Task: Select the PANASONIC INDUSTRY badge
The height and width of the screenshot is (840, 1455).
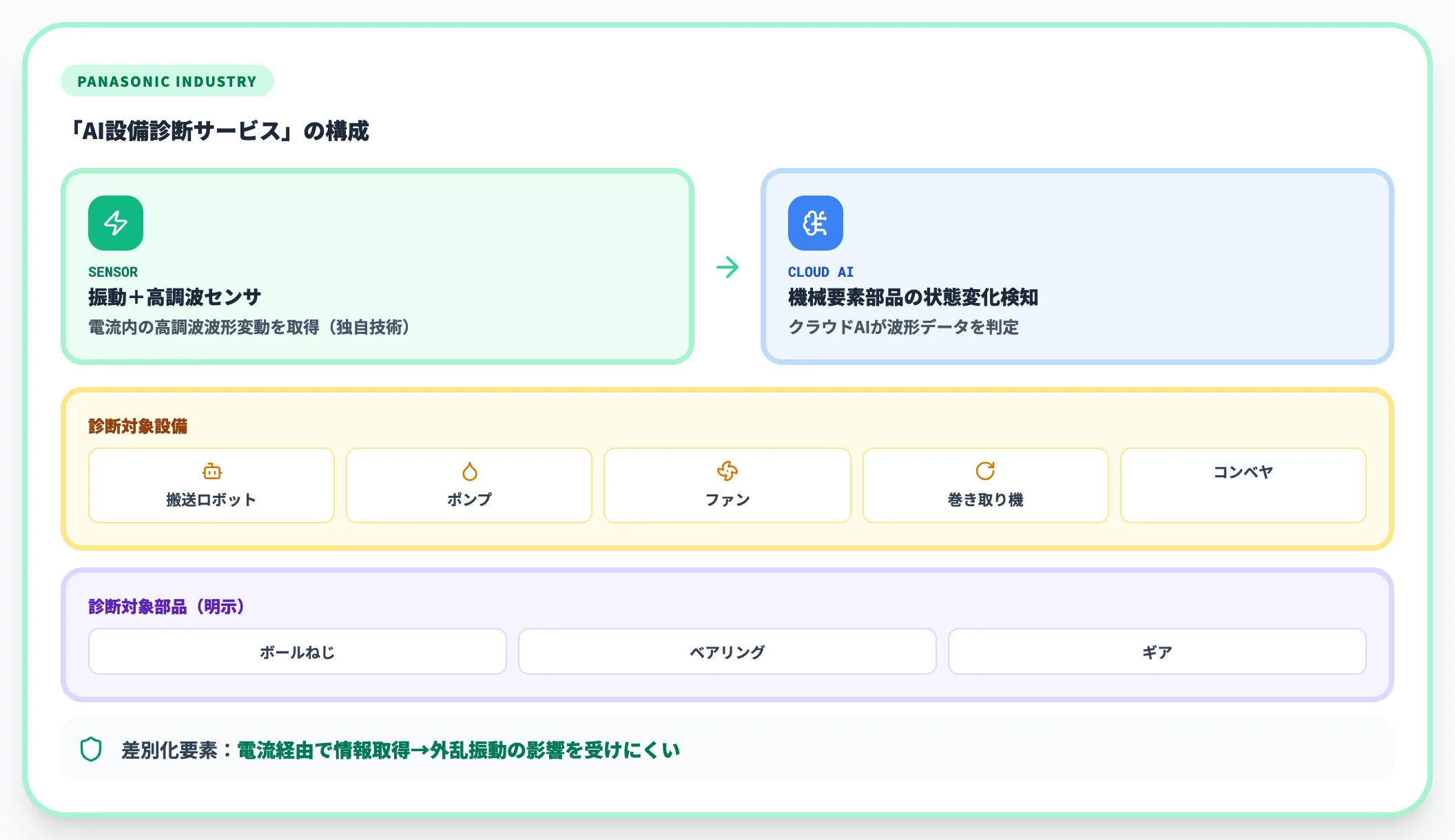Action: 167,81
